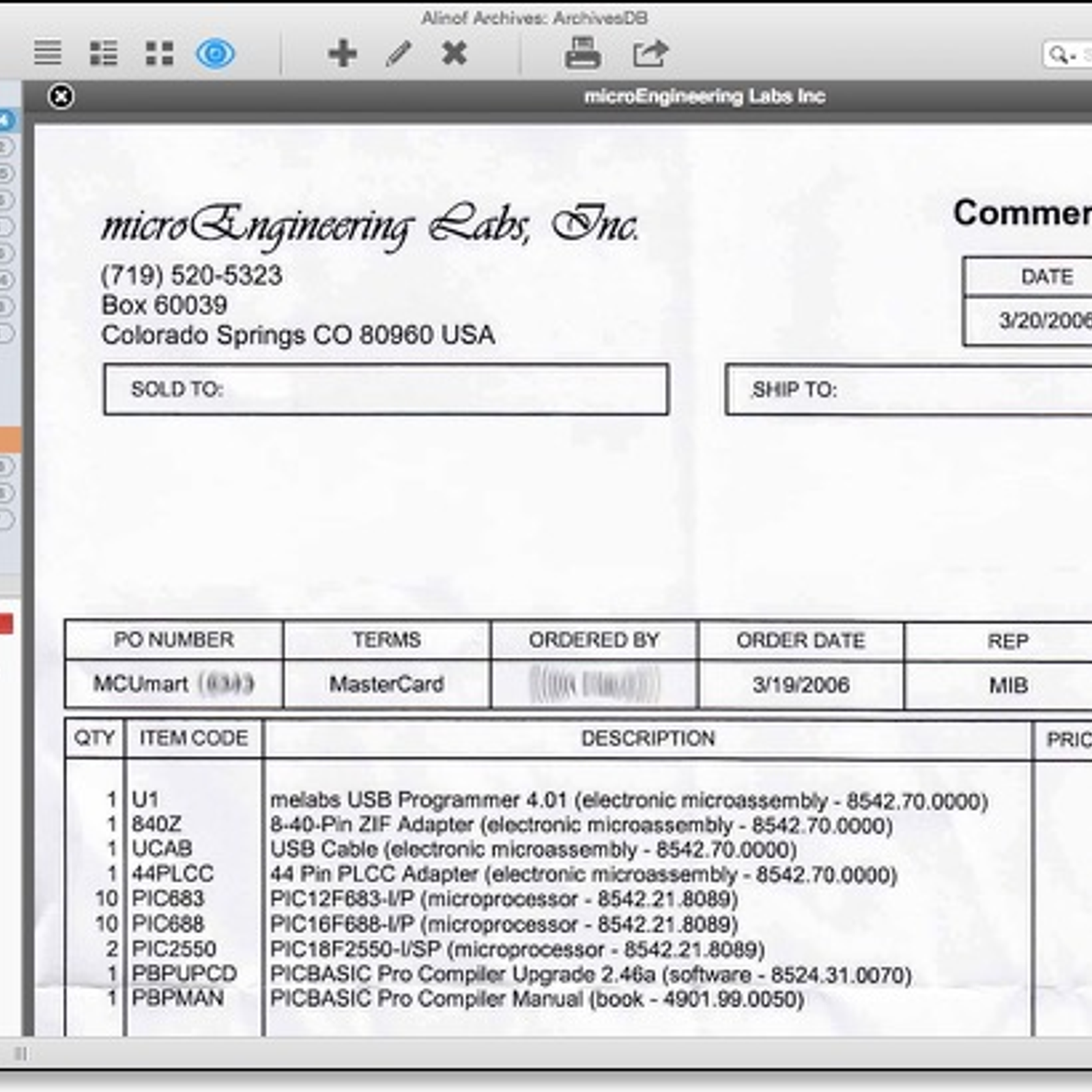Switch to the grid thumbnails view
1092x1092 pixels.
pos(159,53)
